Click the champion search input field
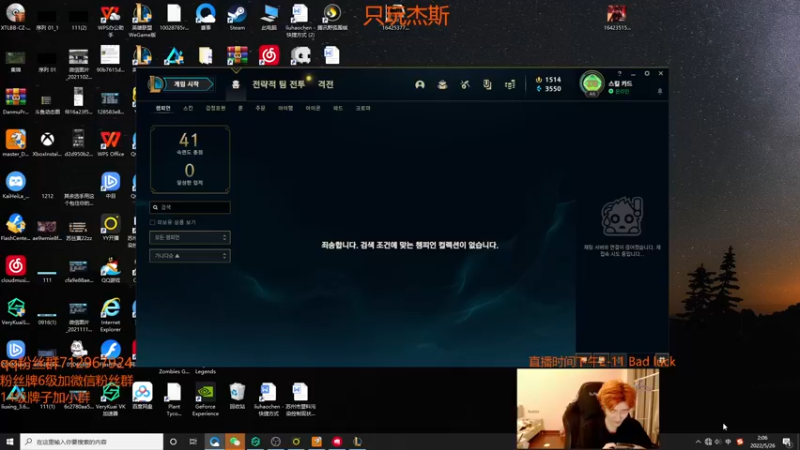The height and width of the screenshot is (450, 800). pyautogui.click(x=190, y=207)
